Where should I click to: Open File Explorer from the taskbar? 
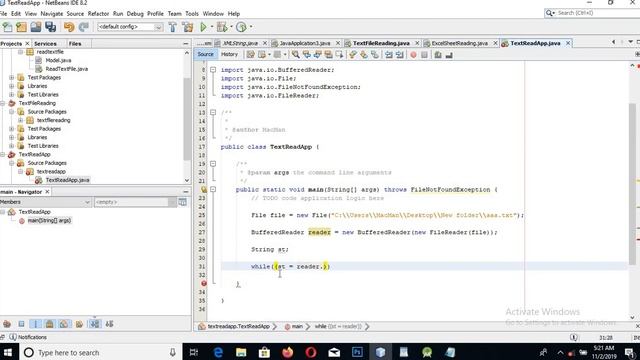point(241,352)
